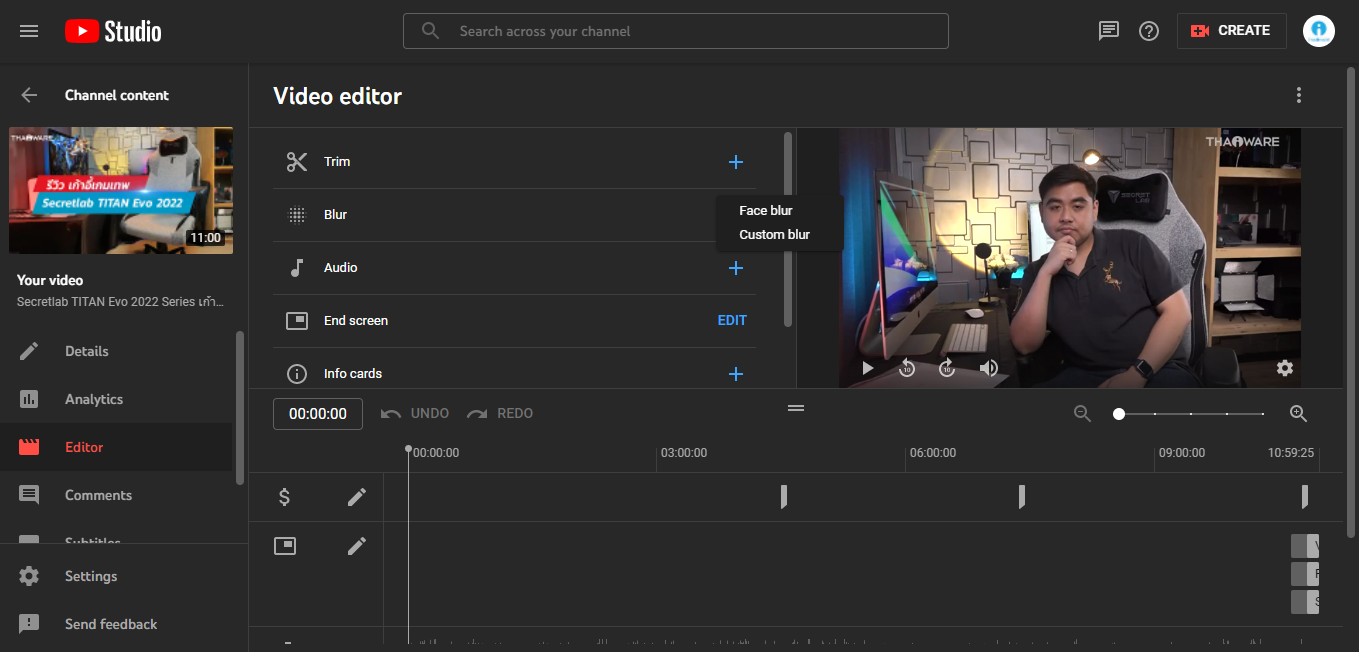Mute the video preview volume
1359x652 pixels.
coord(989,368)
